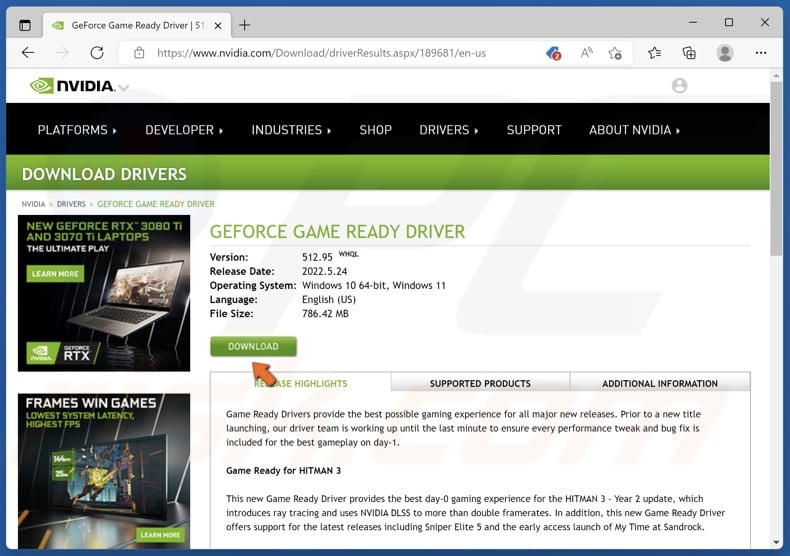Add this page to favorites
Viewport: 790px width, 556px height.
615,53
